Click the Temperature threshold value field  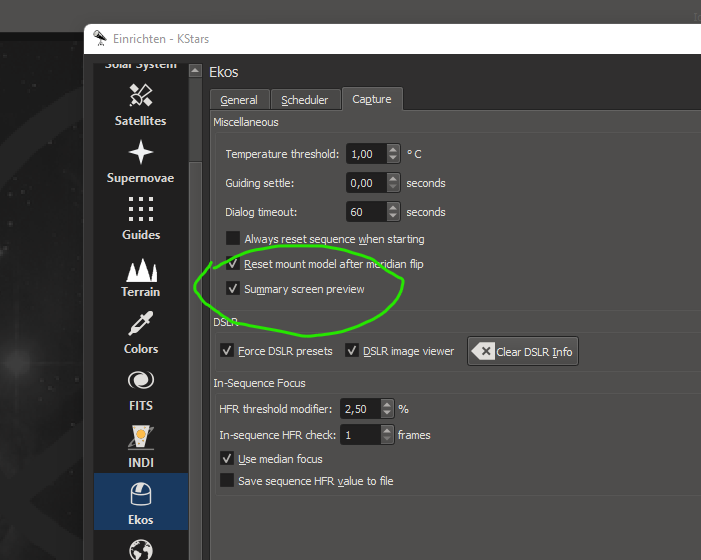tap(366, 154)
